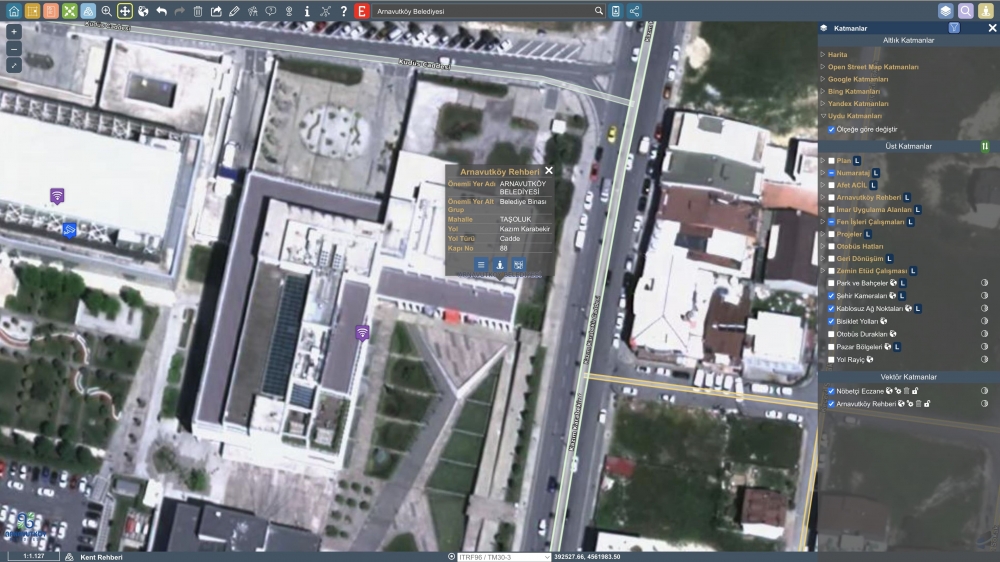Screen dimensions: 1000x562
Task: Adjust opacity icon for Şehir Kameraları layer
Action: tap(984, 296)
